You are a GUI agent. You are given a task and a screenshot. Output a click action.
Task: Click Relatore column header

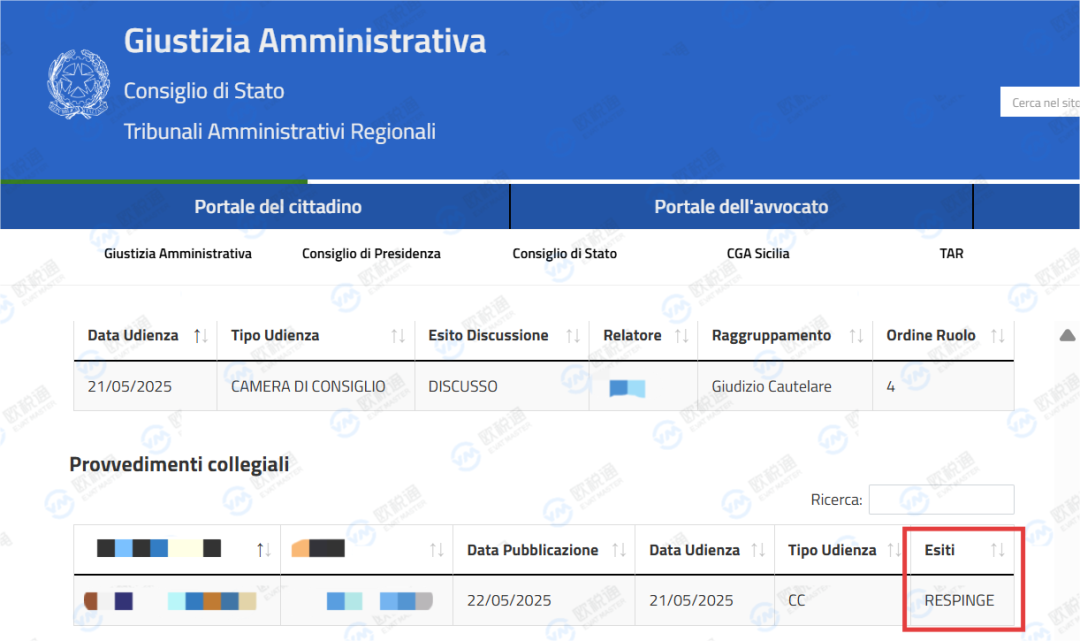(632, 335)
